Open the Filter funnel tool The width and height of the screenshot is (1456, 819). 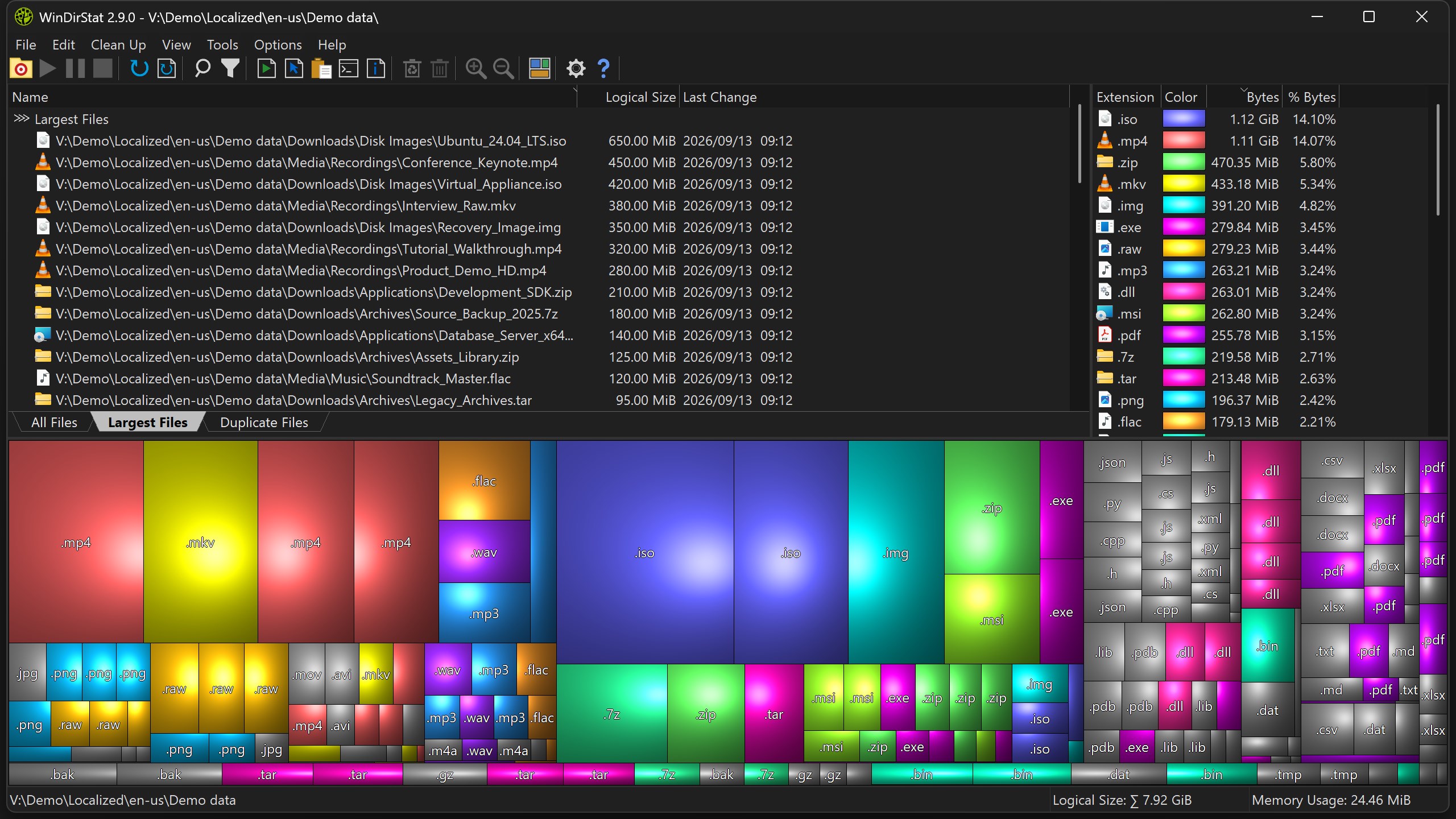[x=230, y=69]
